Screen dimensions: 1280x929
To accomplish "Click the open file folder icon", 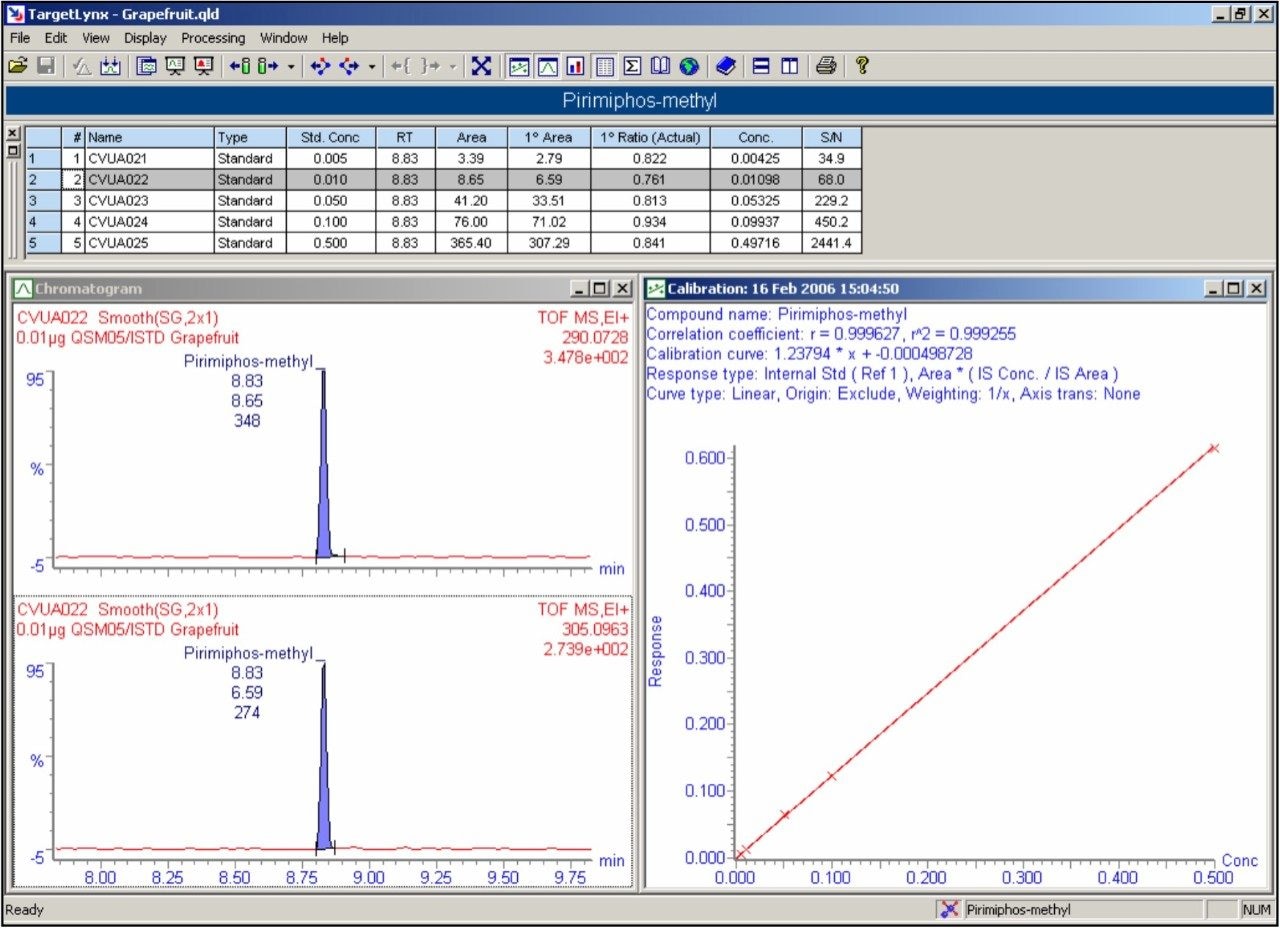I will pyautogui.click(x=17, y=66).
